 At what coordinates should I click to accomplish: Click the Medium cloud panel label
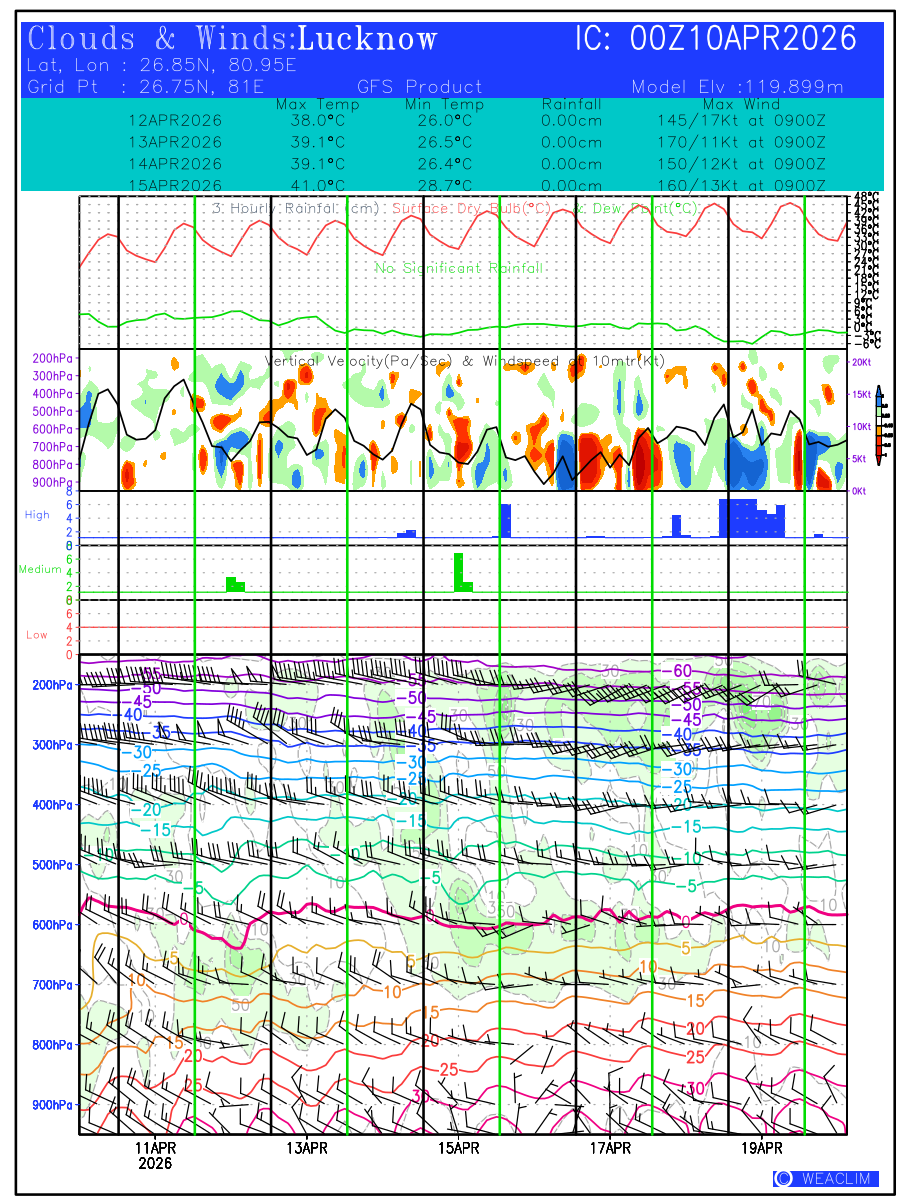[x=40, y=569]
